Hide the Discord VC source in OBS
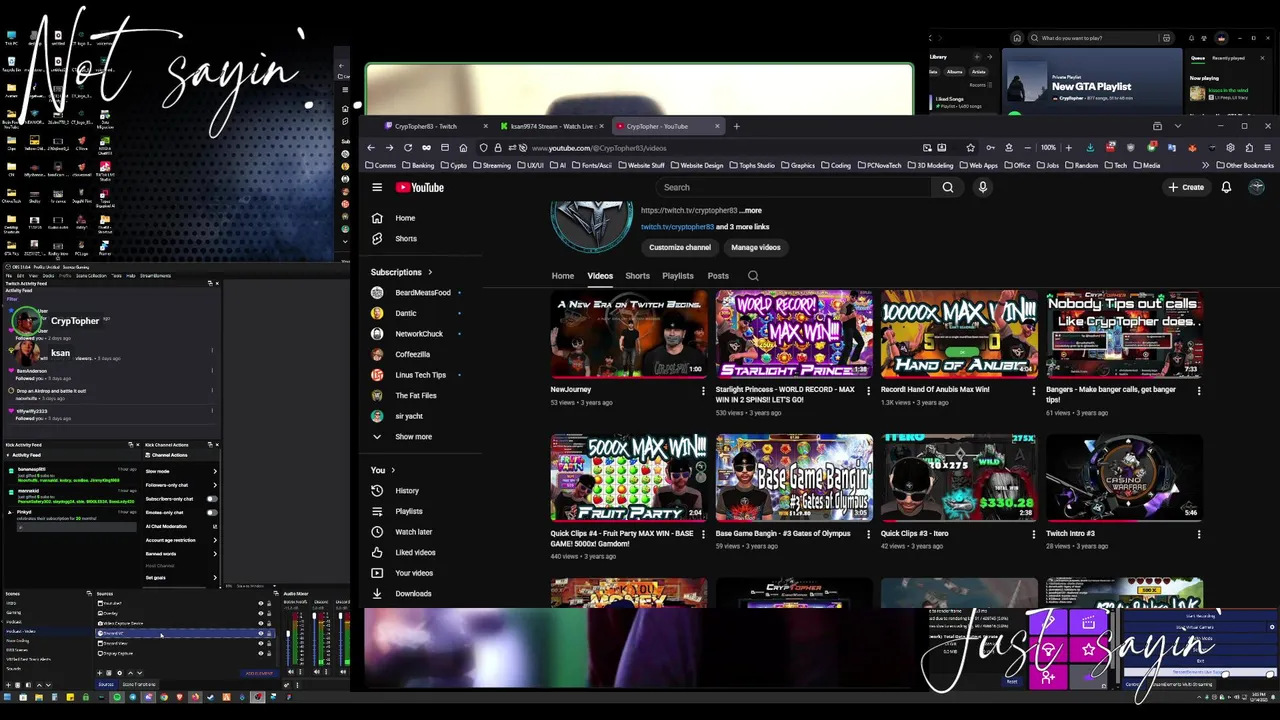 click(261, 633)
